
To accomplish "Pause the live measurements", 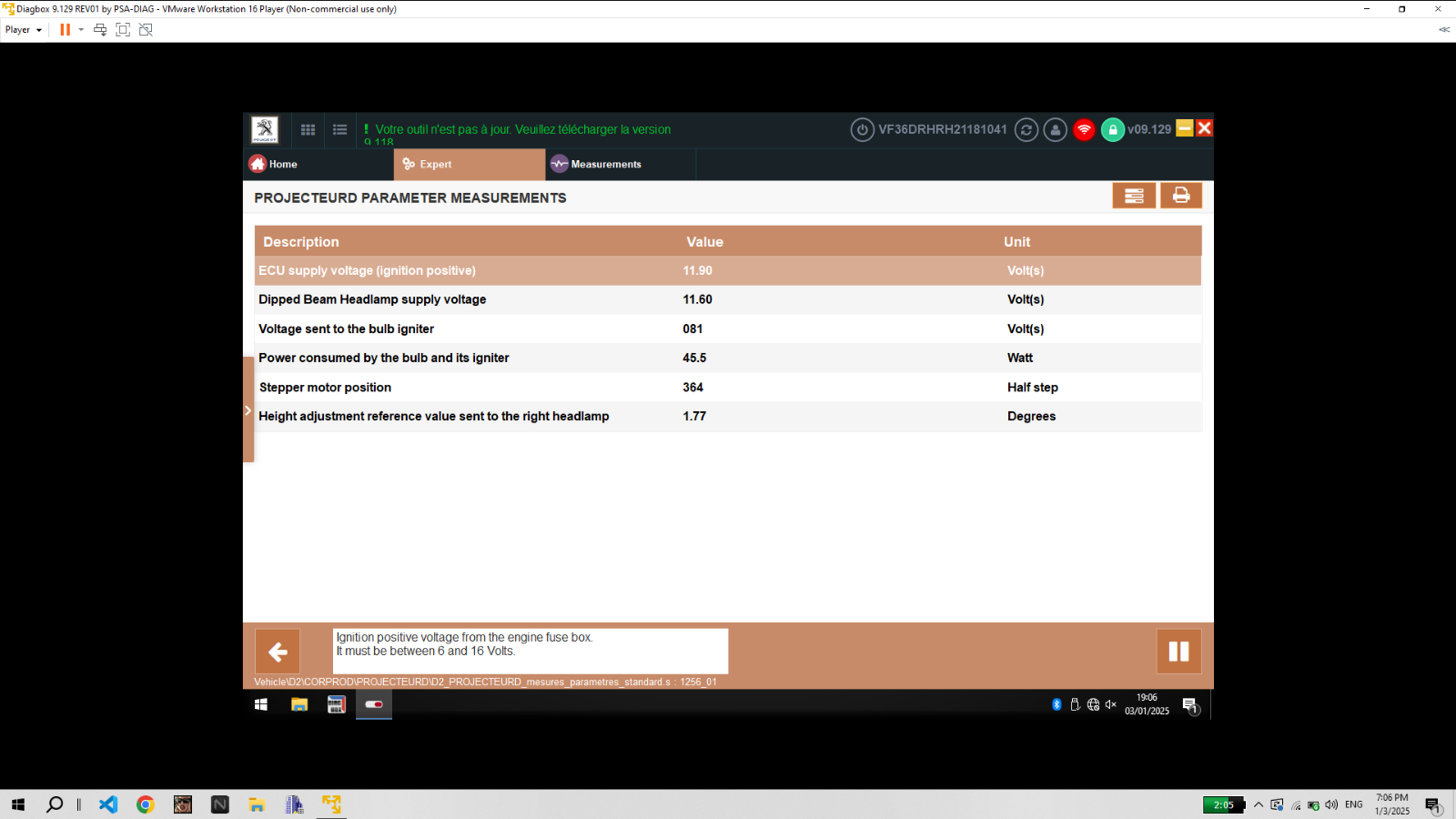I will 1178,652.
